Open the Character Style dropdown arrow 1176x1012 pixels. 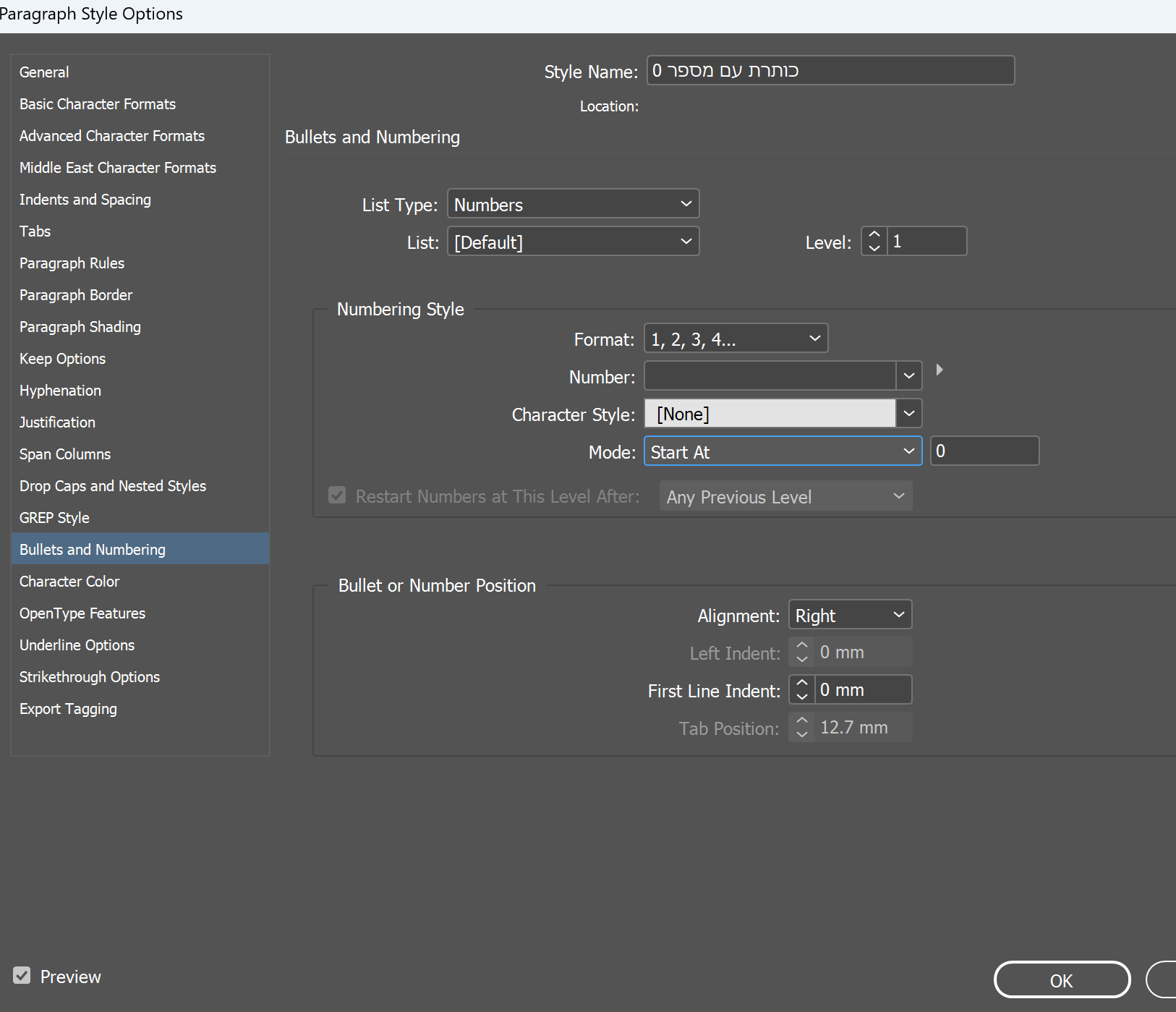pos(909,414)
